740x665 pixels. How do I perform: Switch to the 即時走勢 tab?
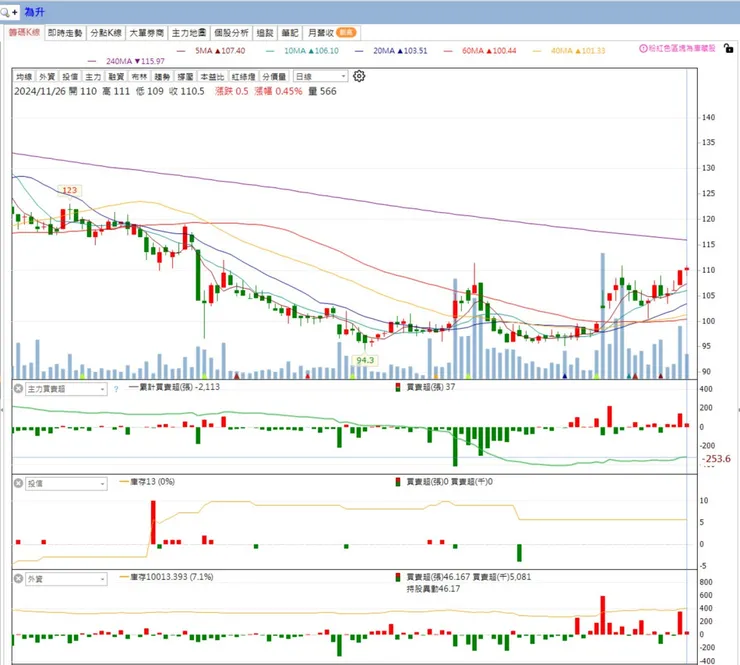(x=65, y=33)
